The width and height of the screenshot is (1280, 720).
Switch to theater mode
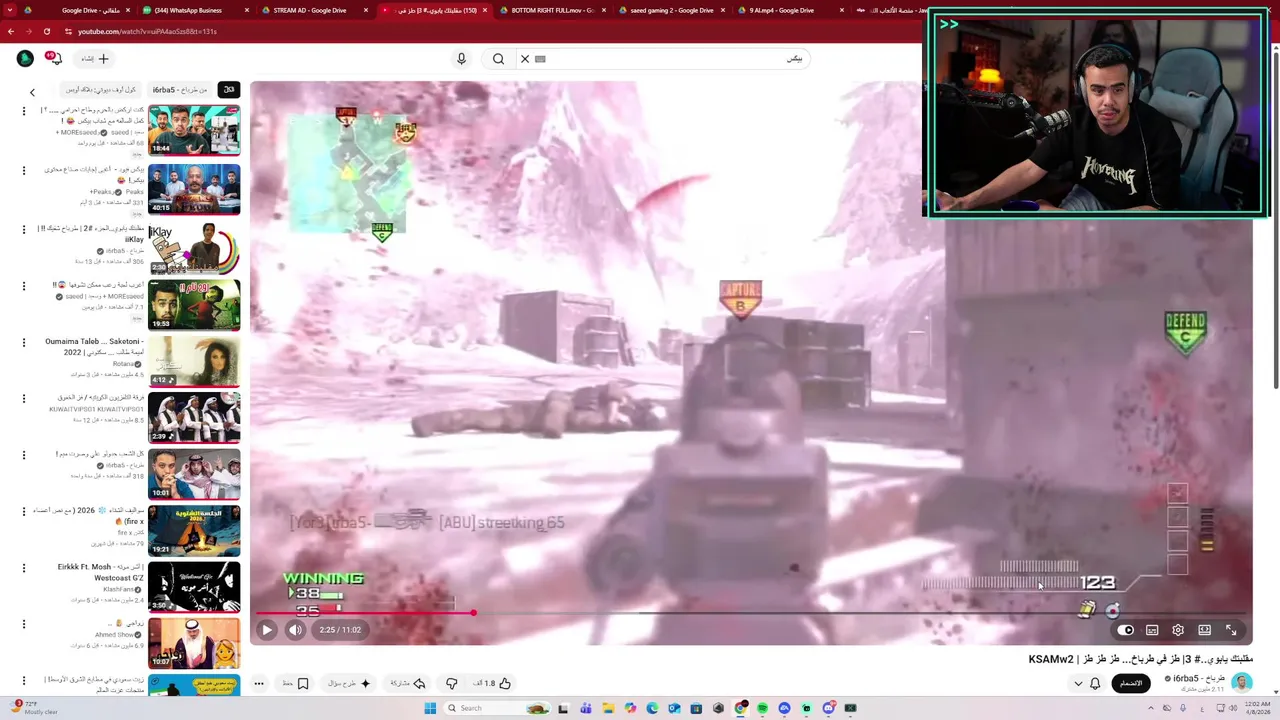click(1204, 630)
